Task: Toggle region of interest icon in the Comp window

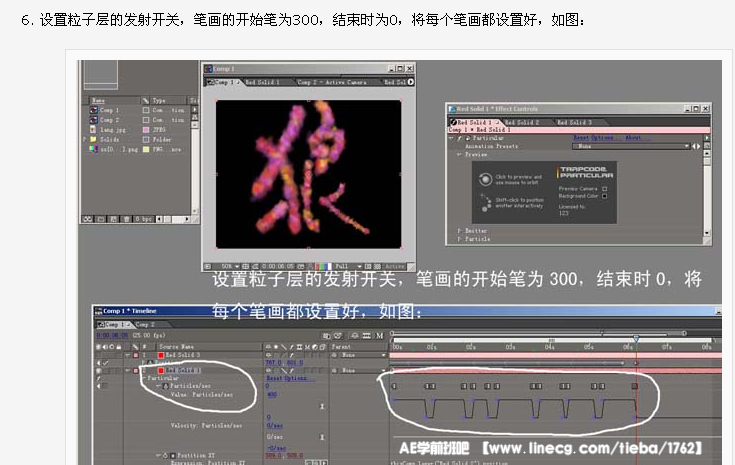Action: [x=368, y=266]
